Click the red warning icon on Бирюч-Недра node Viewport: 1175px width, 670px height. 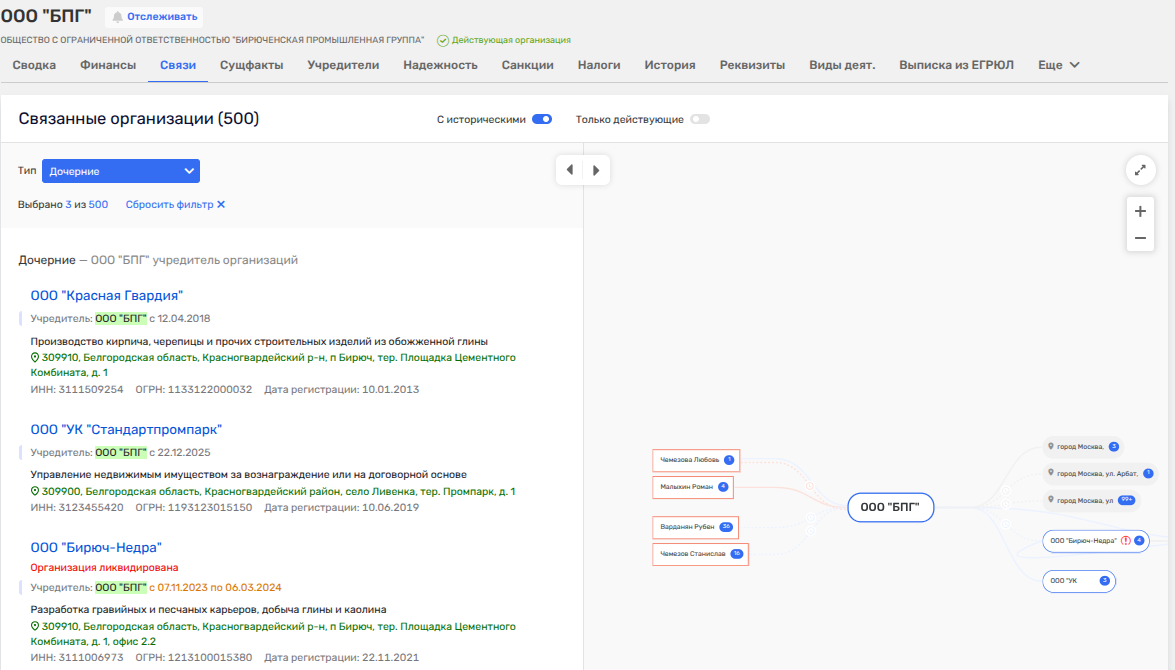coord(1126,541)
